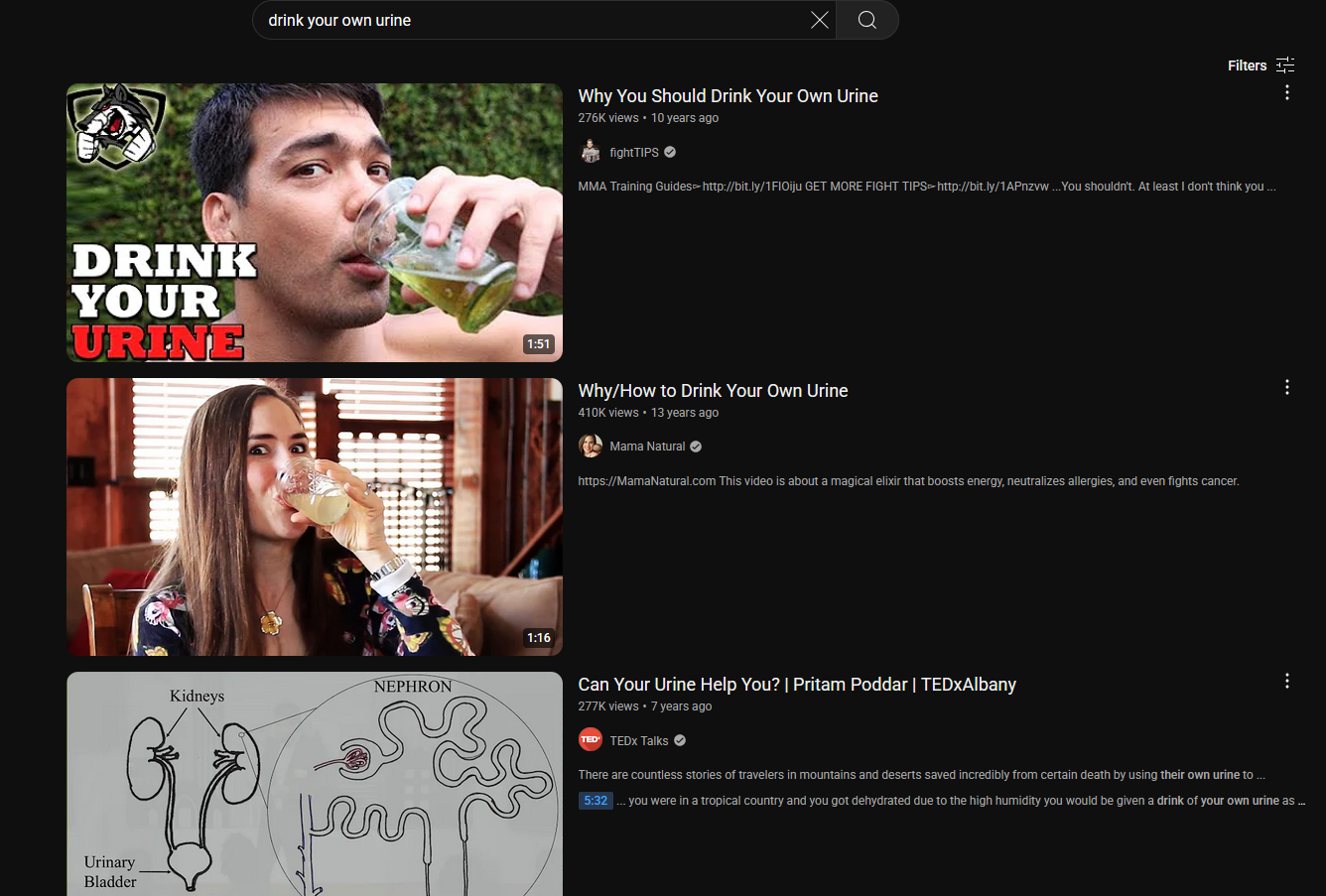Play the kidneys and nephron diagram thumbnail
1326x896 pixels.
coord(315,784)
